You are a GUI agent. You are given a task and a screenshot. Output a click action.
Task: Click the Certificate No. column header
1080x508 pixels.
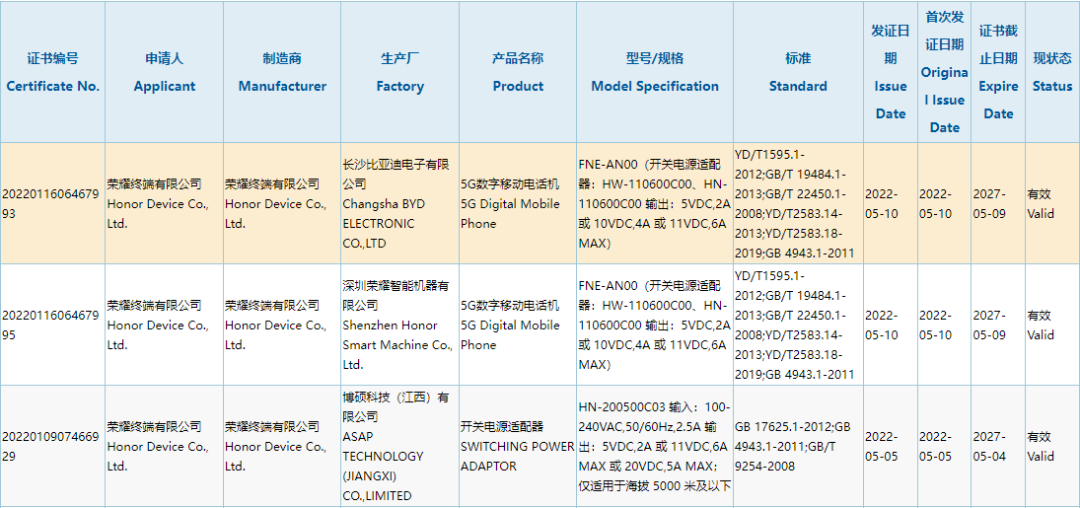(53, 72)
